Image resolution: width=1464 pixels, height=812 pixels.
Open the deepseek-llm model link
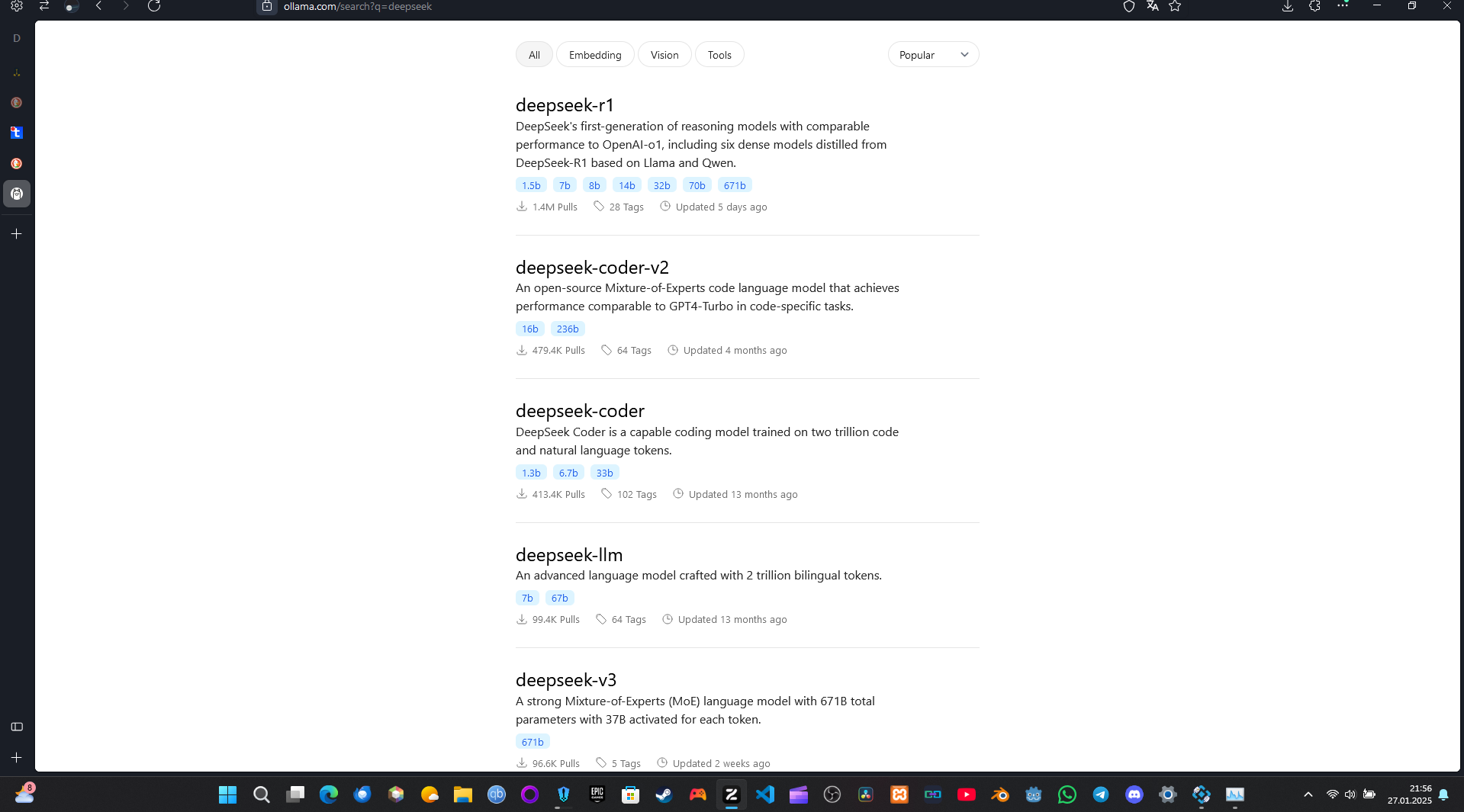[x=569, y=555]
